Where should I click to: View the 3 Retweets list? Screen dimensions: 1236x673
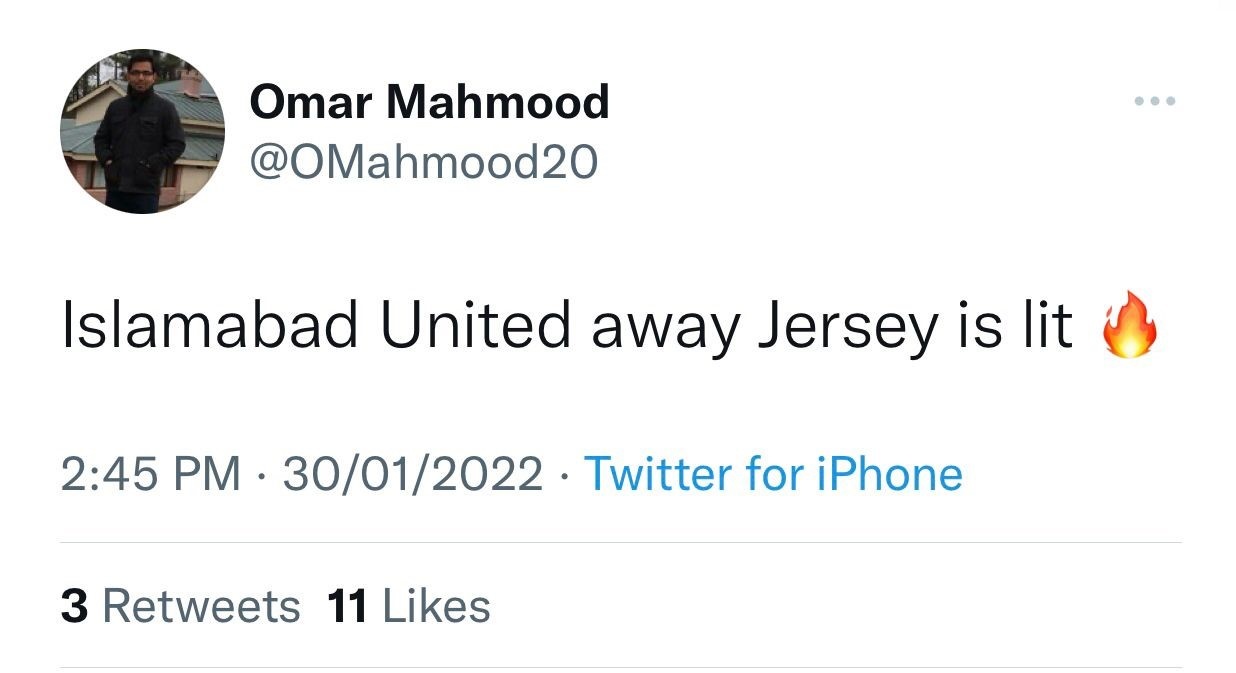click(180, 606)
